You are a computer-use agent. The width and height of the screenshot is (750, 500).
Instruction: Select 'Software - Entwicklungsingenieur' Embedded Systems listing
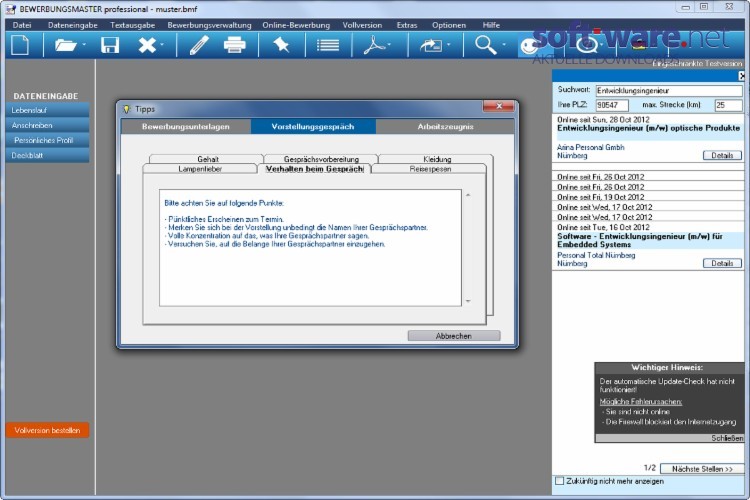coord(641,240)
